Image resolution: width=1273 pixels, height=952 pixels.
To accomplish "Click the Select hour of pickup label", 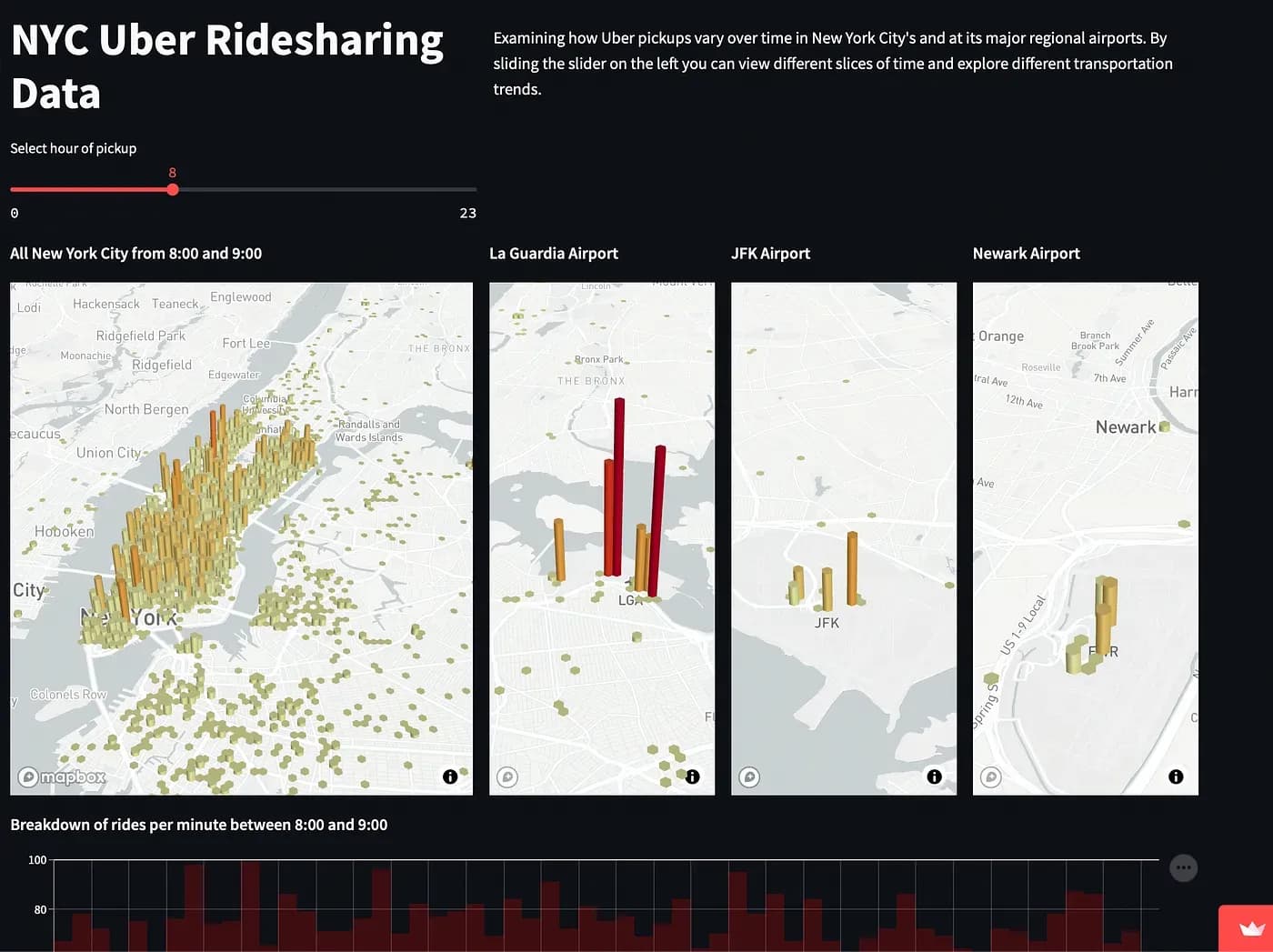I will tap(74, 148).
